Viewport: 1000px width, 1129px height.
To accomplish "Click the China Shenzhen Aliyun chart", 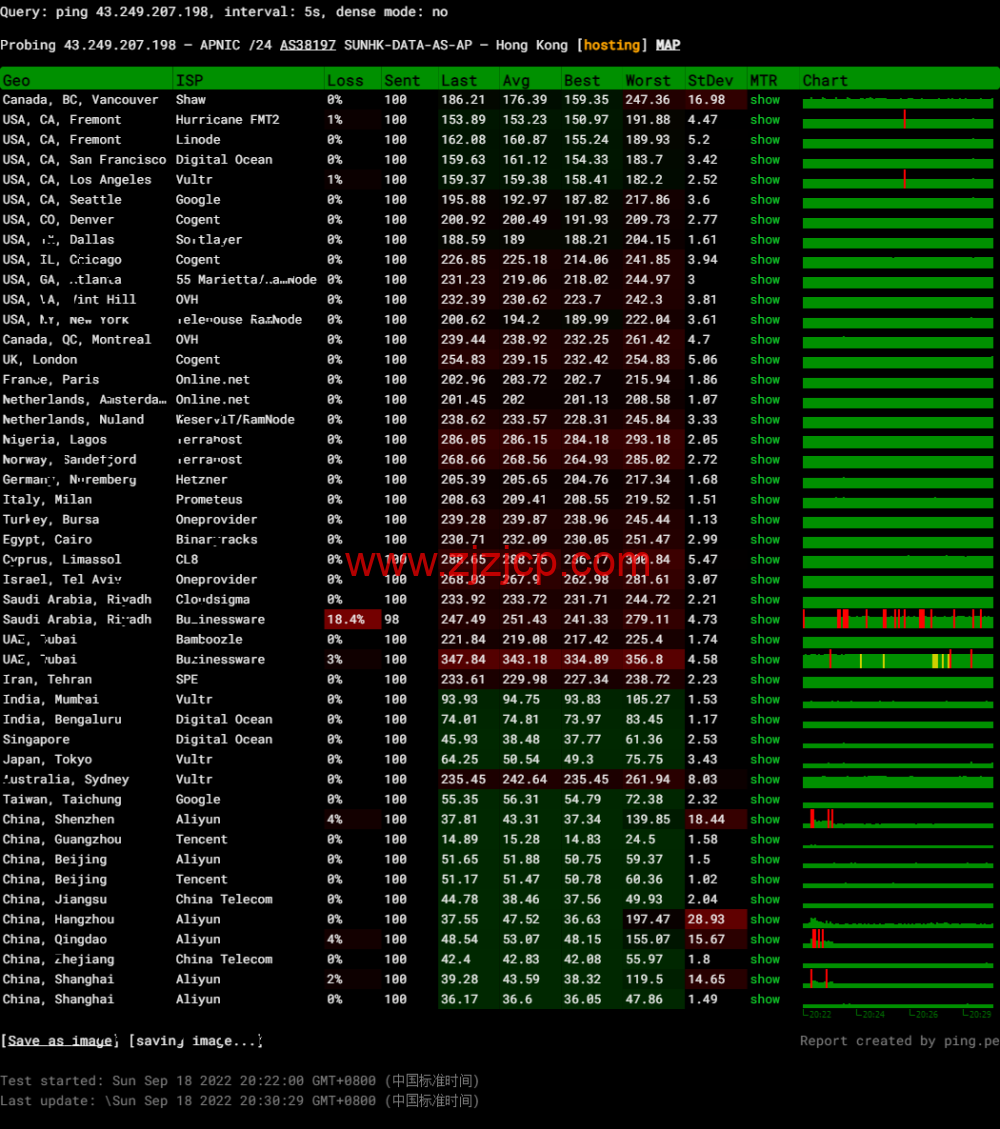I will click(x=897, y=820).
